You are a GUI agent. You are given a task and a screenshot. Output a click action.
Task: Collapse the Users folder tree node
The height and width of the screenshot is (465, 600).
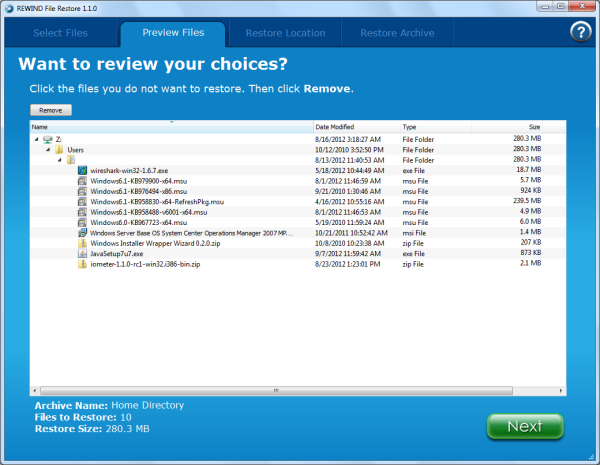coord(47,149)
